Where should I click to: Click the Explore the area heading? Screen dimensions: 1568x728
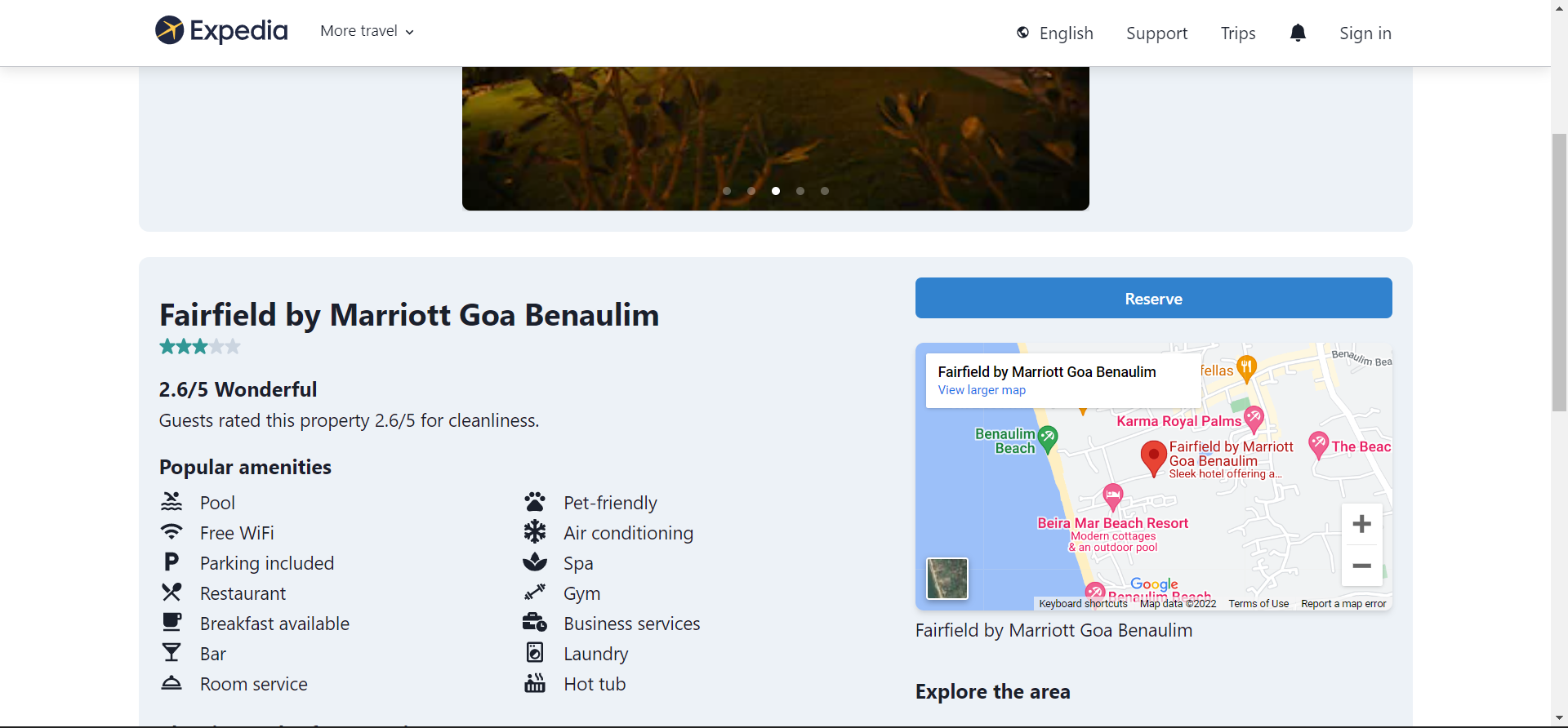(x=992, y=691)
